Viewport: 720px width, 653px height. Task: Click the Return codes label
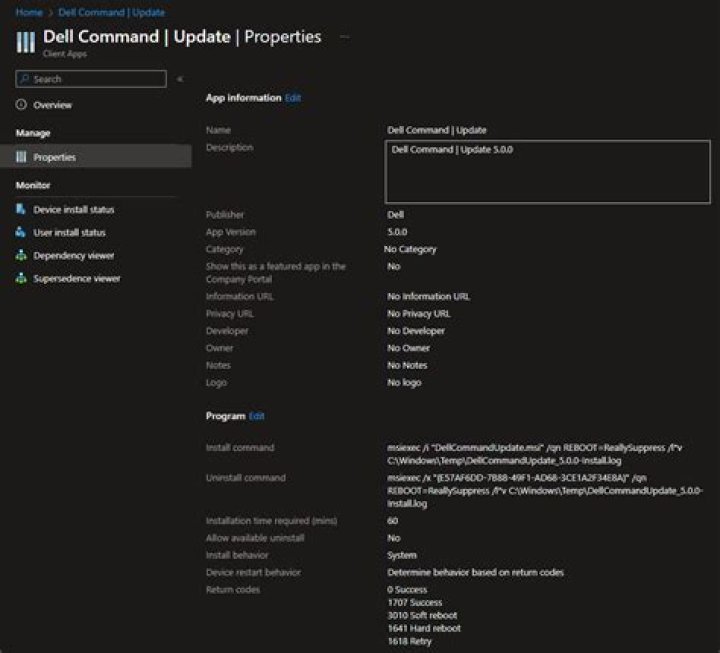click(x=233, y=590)
